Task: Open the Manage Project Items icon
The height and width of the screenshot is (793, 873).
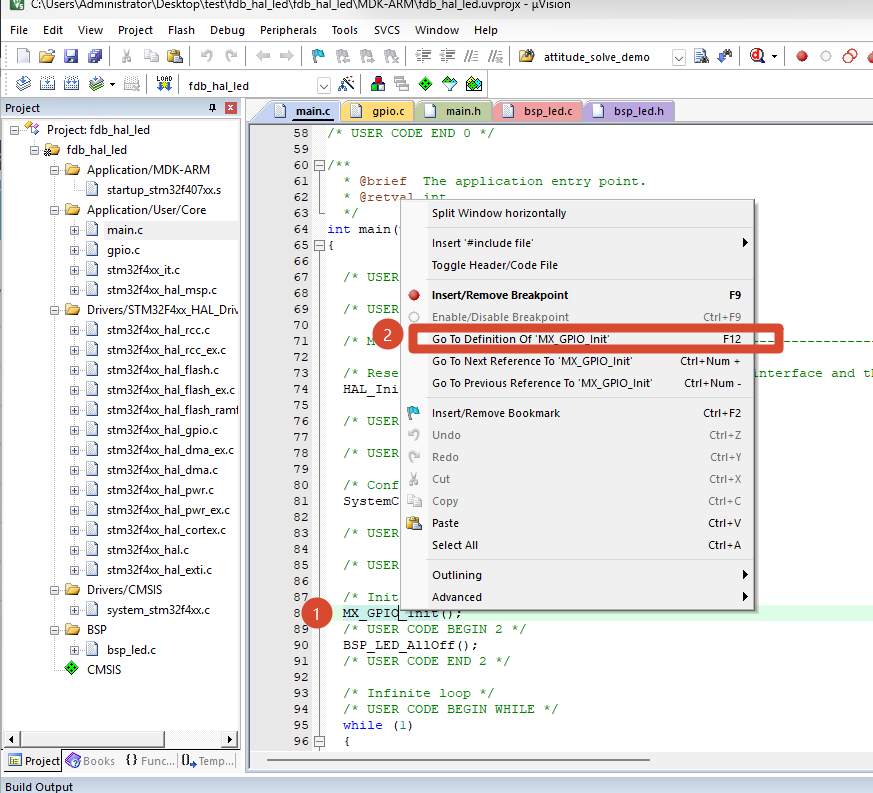Action: (377, 84)
